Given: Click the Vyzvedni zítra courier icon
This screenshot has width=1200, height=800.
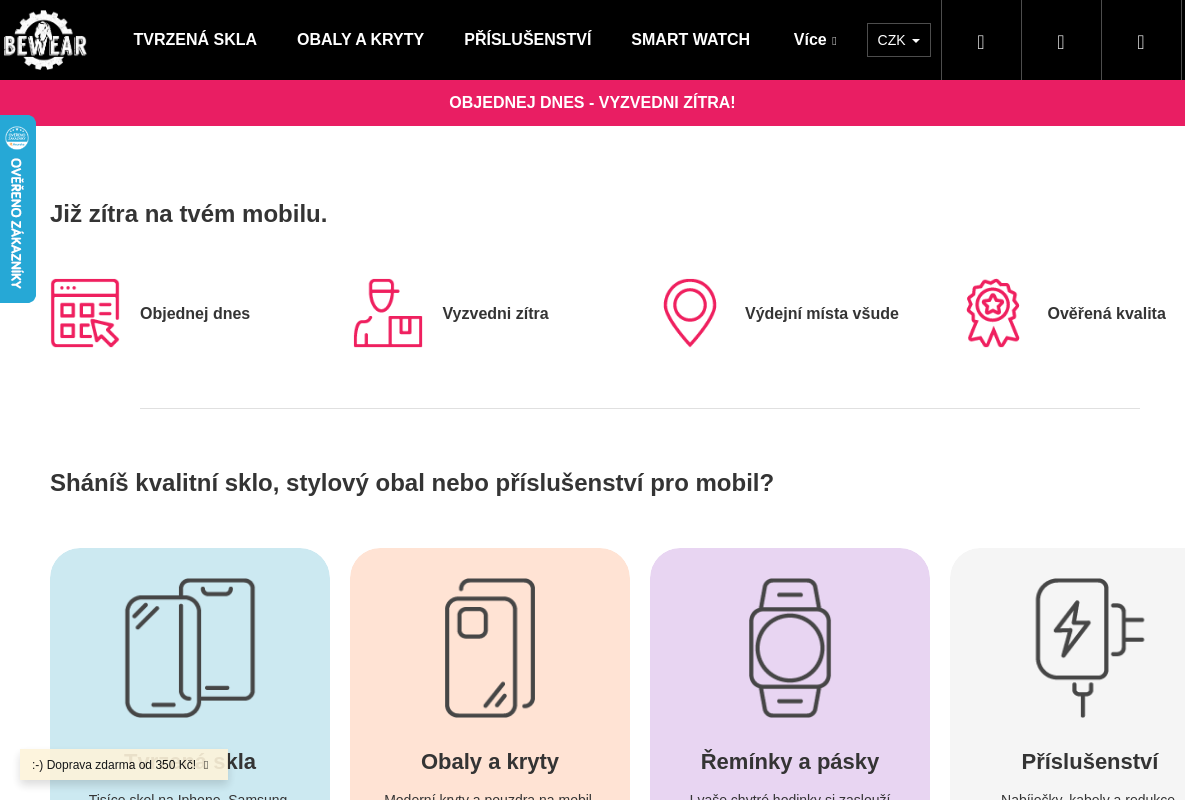Looking at the screenshot, I should pos(388,313).
